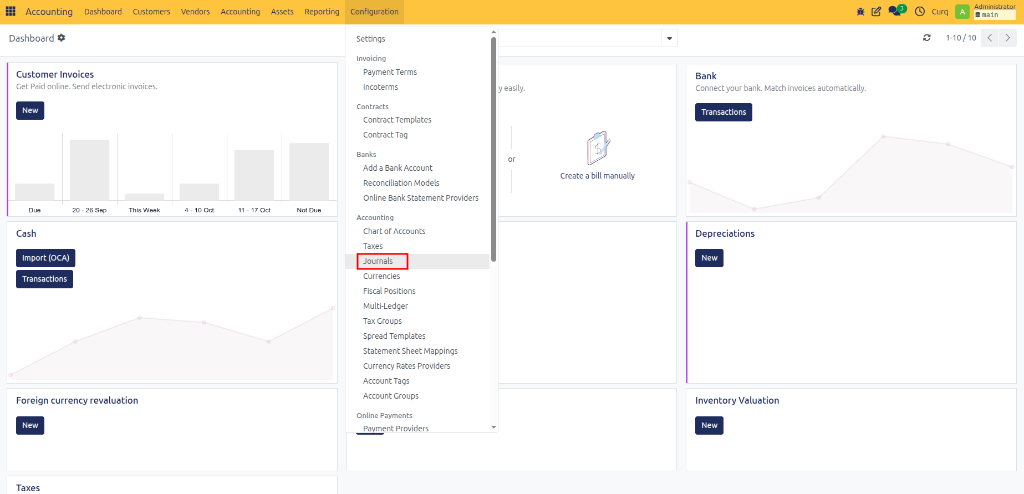
Task: Open the Vendors menu
Action: (x=195, y=12)
